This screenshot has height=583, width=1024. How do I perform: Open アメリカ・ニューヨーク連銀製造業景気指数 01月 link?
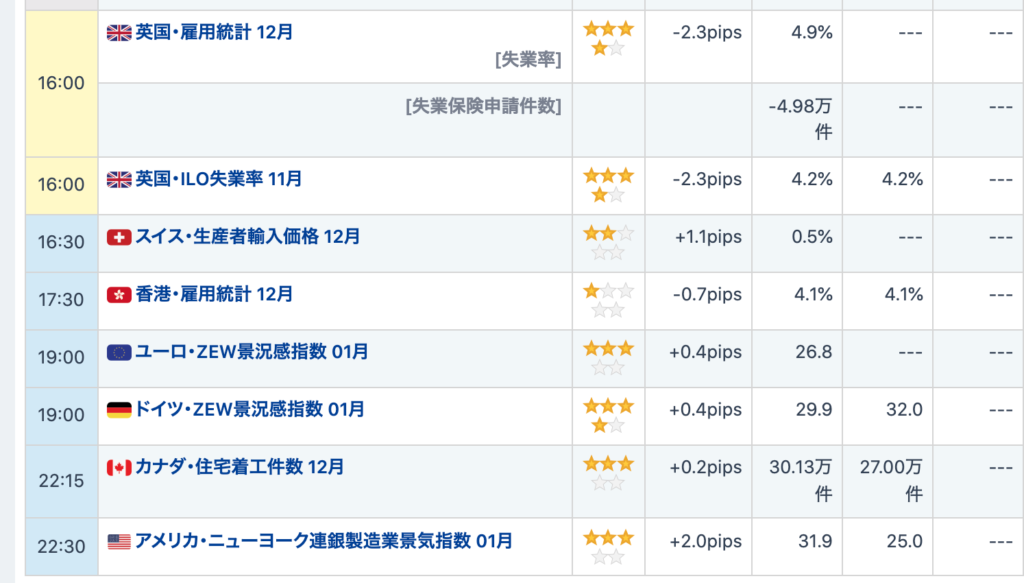tap(323, 542)
